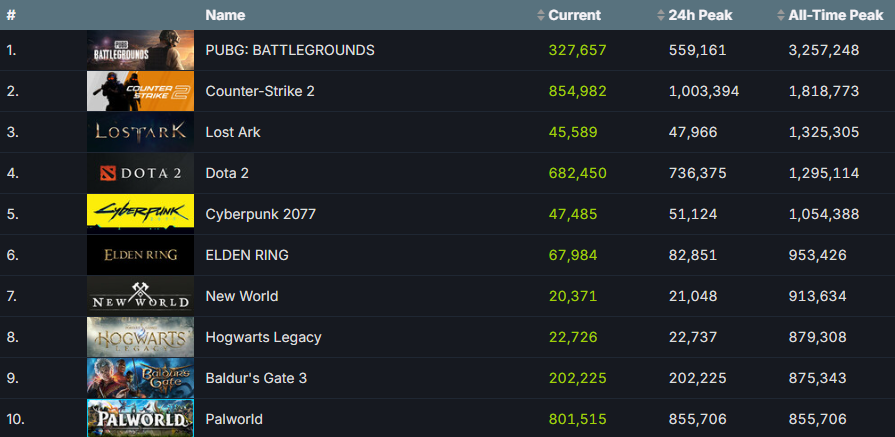Open the Cyberpunk 2077 name link
The width and height of the screenshot is (895, 437).
pyautogui.click(x=260, y=215)
